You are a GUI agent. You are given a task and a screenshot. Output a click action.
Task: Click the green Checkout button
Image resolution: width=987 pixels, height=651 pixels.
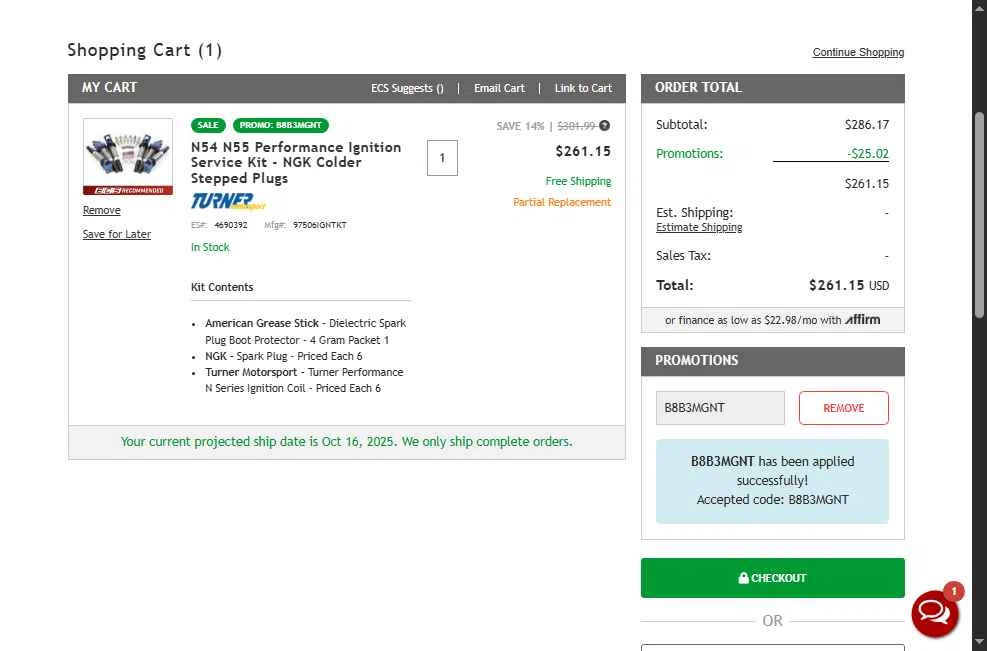772,578
